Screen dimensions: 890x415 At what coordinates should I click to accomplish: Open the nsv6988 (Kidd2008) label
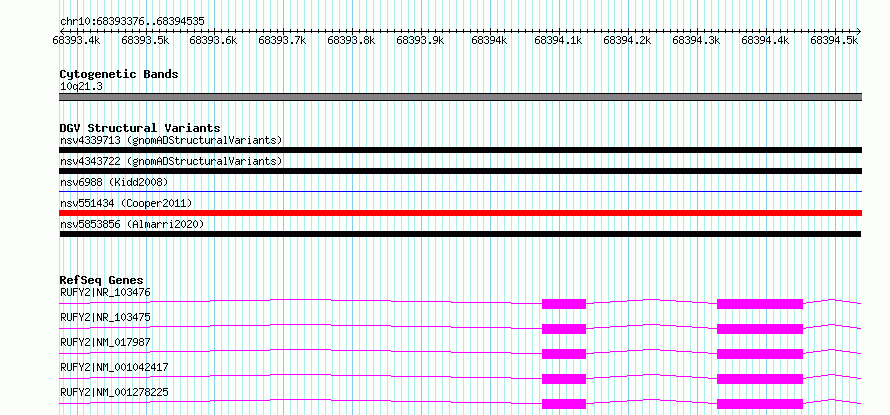(x=114, y=182)
